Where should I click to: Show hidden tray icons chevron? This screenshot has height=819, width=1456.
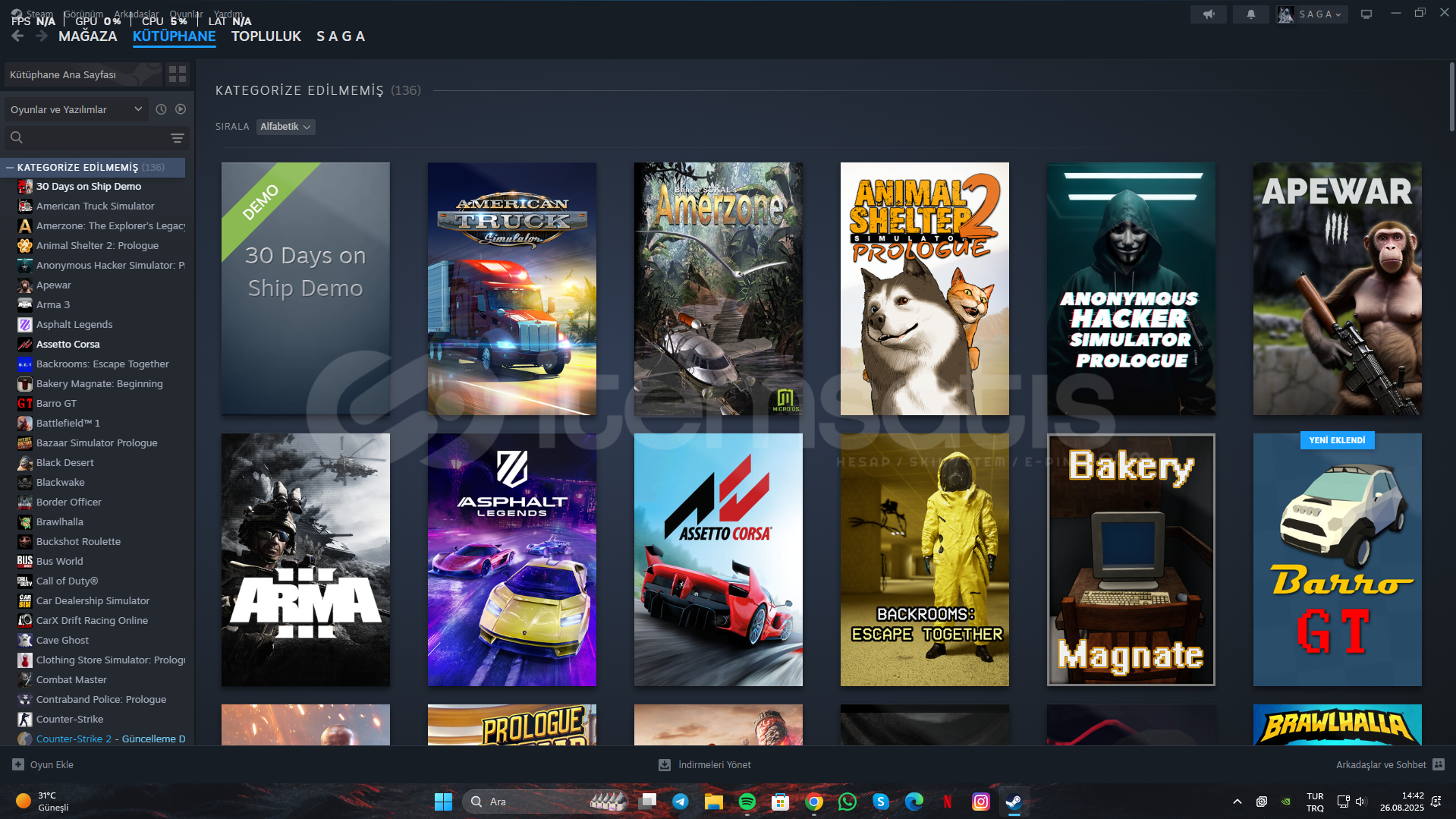point(1237,802)
